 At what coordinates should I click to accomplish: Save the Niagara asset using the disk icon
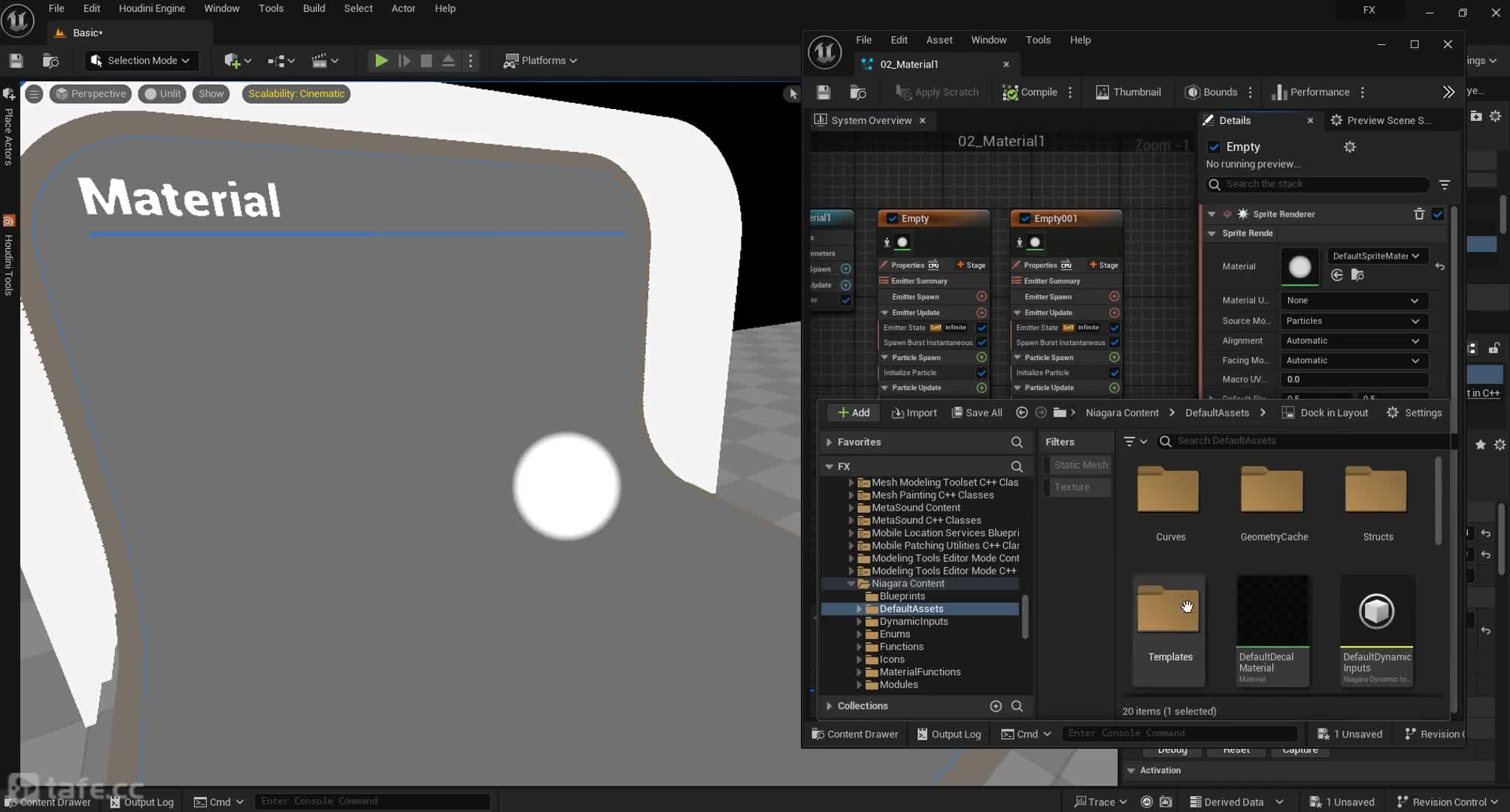[x=823, y=92]
